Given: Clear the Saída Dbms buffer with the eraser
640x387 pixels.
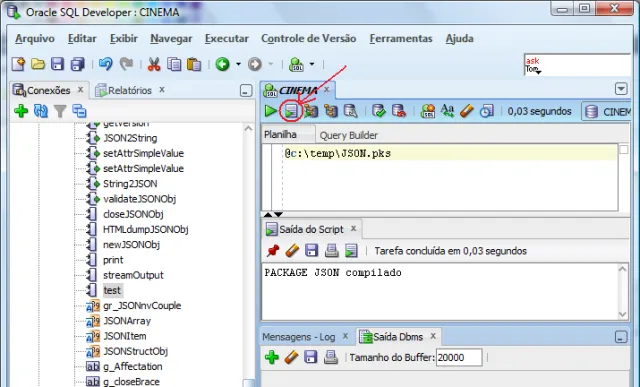Looking at the screenshot, I should coord(291,357).
